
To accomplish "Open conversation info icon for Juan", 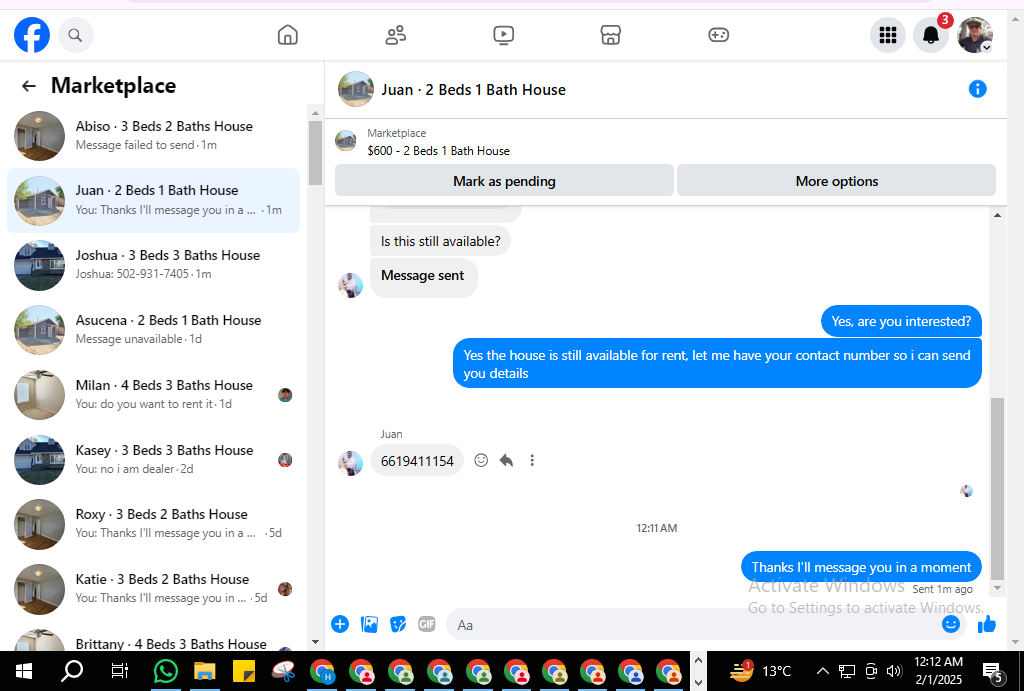I will [x=977, y=89].
